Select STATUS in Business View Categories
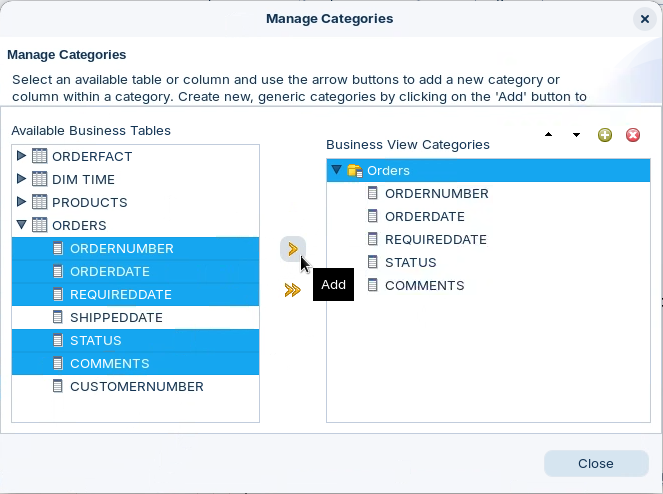This screenshot has height=494, width=663. point(410,262)
